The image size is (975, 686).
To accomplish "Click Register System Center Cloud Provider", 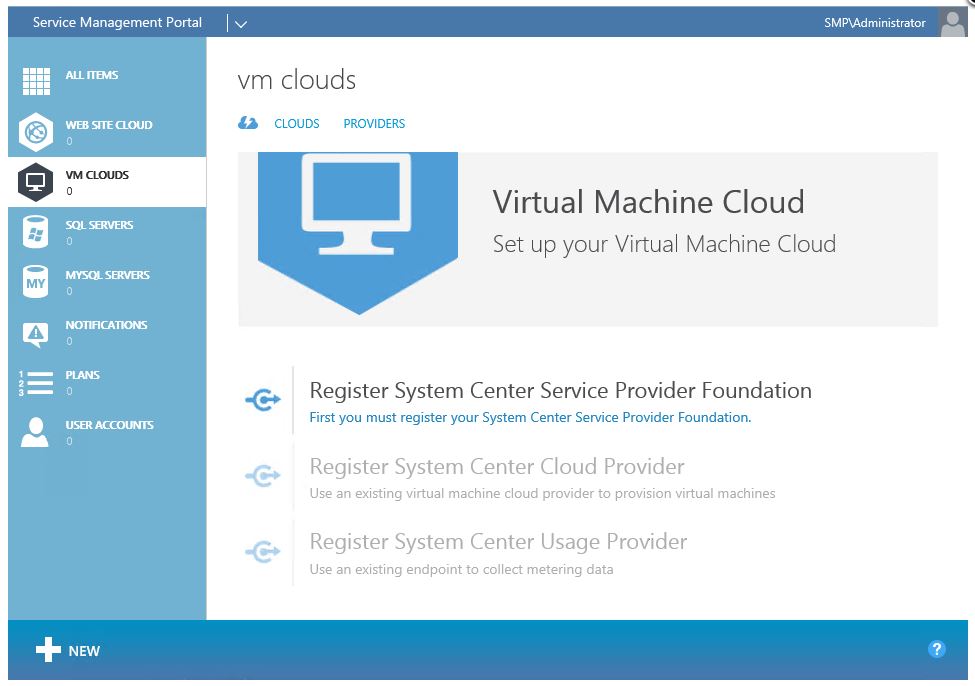I will click(497, 466).
